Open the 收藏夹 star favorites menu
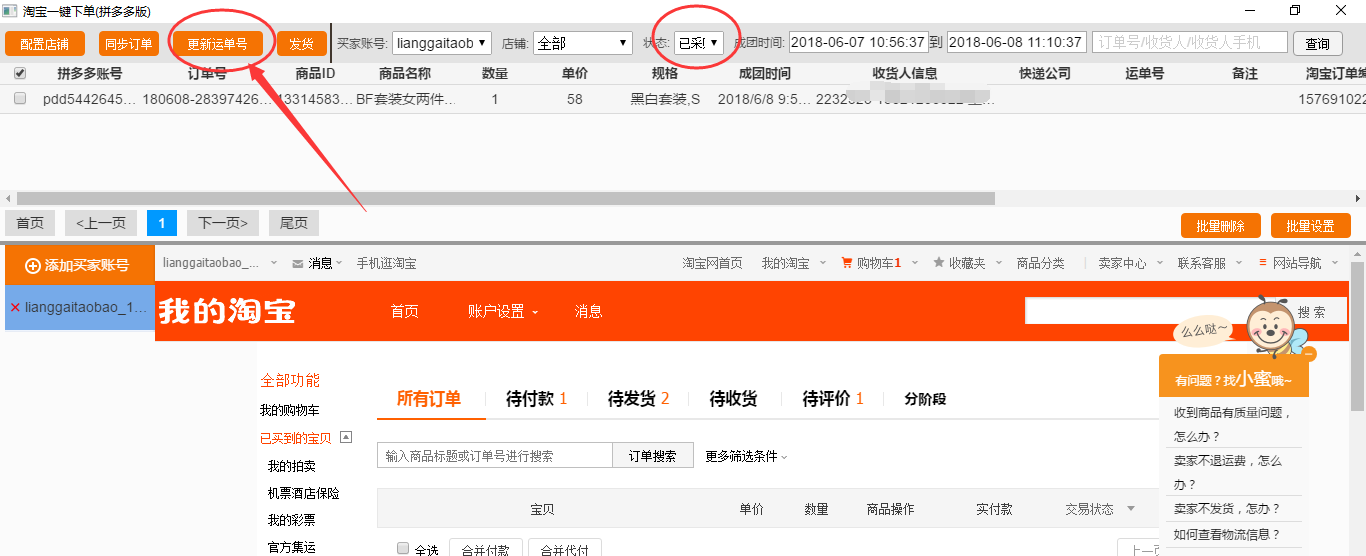1366x556 pixels. pos(966,263)
